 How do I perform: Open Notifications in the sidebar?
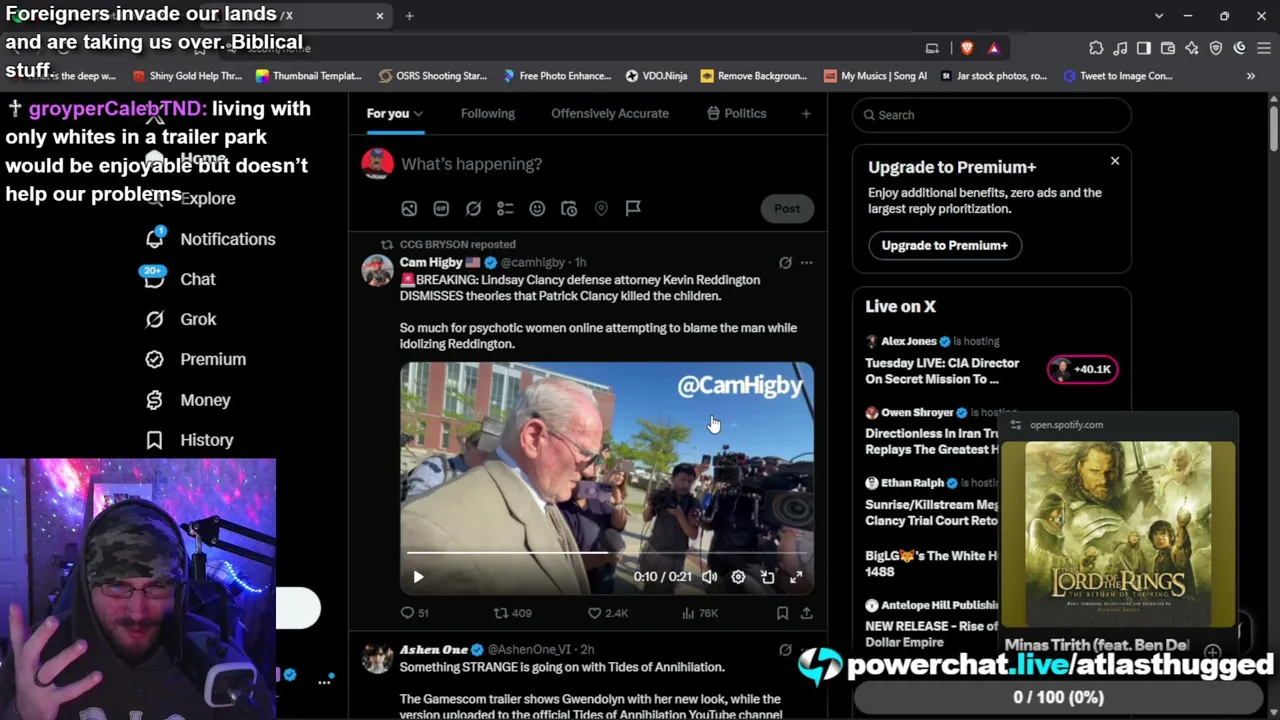point(210,239)
